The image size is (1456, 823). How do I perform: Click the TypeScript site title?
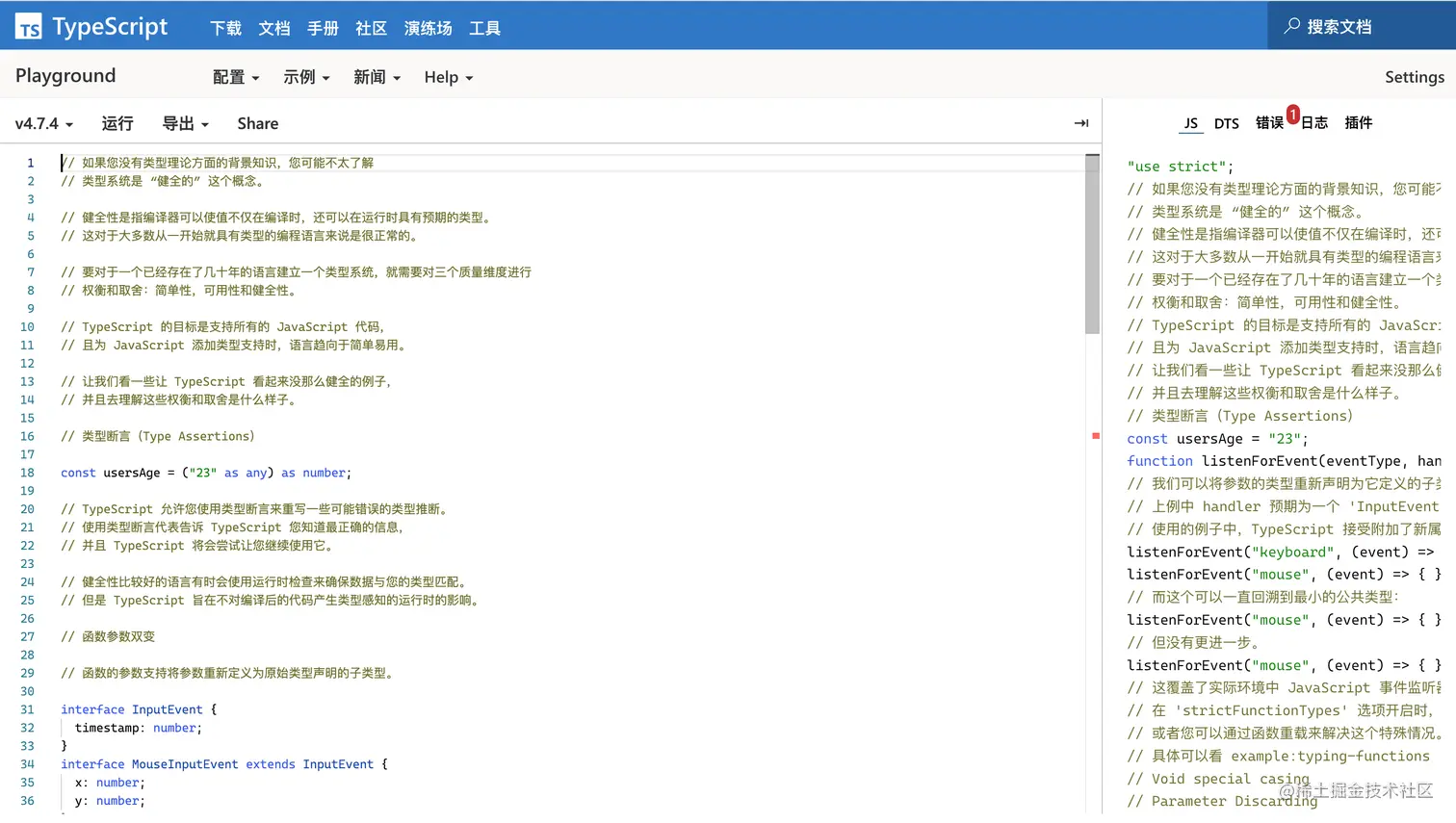click(110, 27)
